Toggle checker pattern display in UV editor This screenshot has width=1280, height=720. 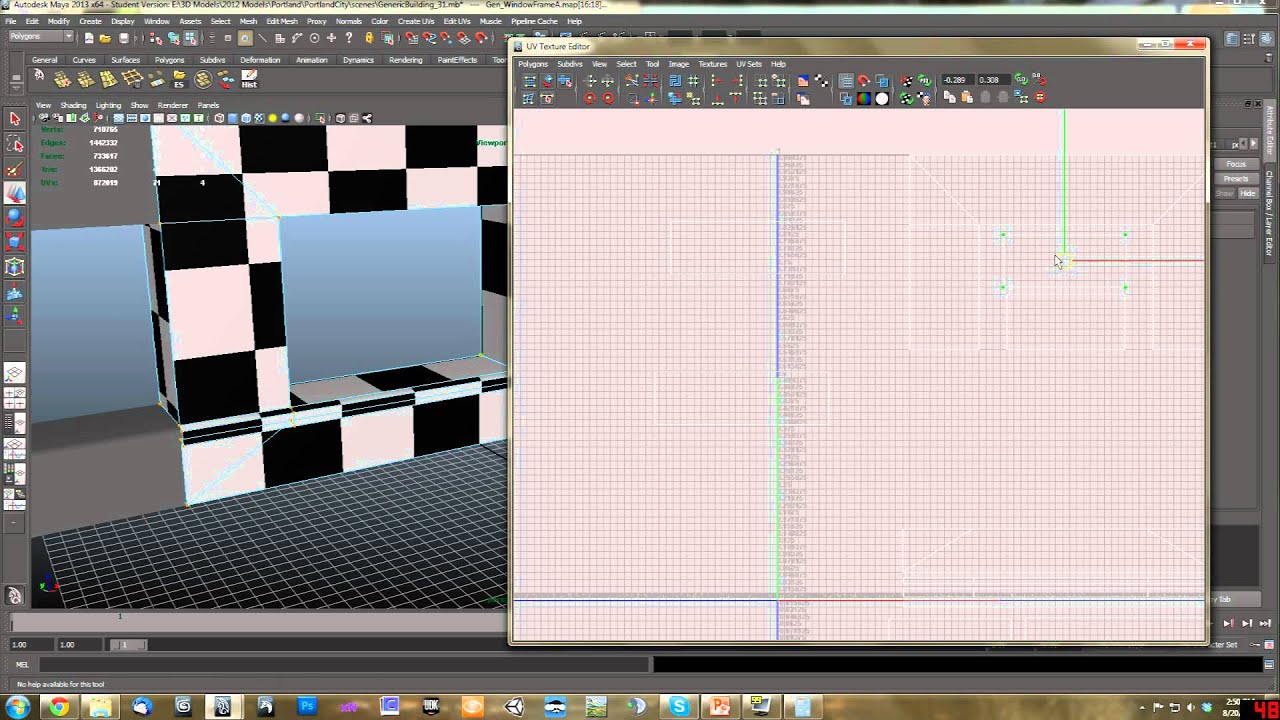pos(821,81)
